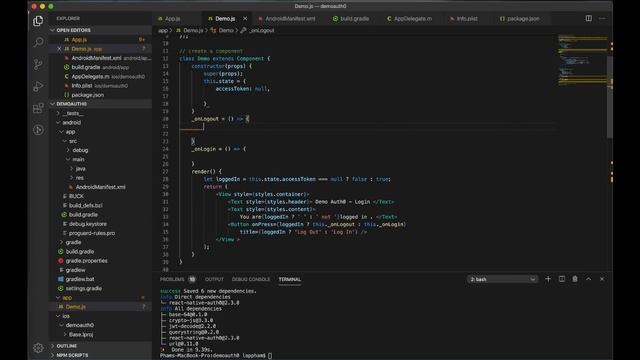Open the Search view icon
This screenshot has width=640, height=360.
38,42
